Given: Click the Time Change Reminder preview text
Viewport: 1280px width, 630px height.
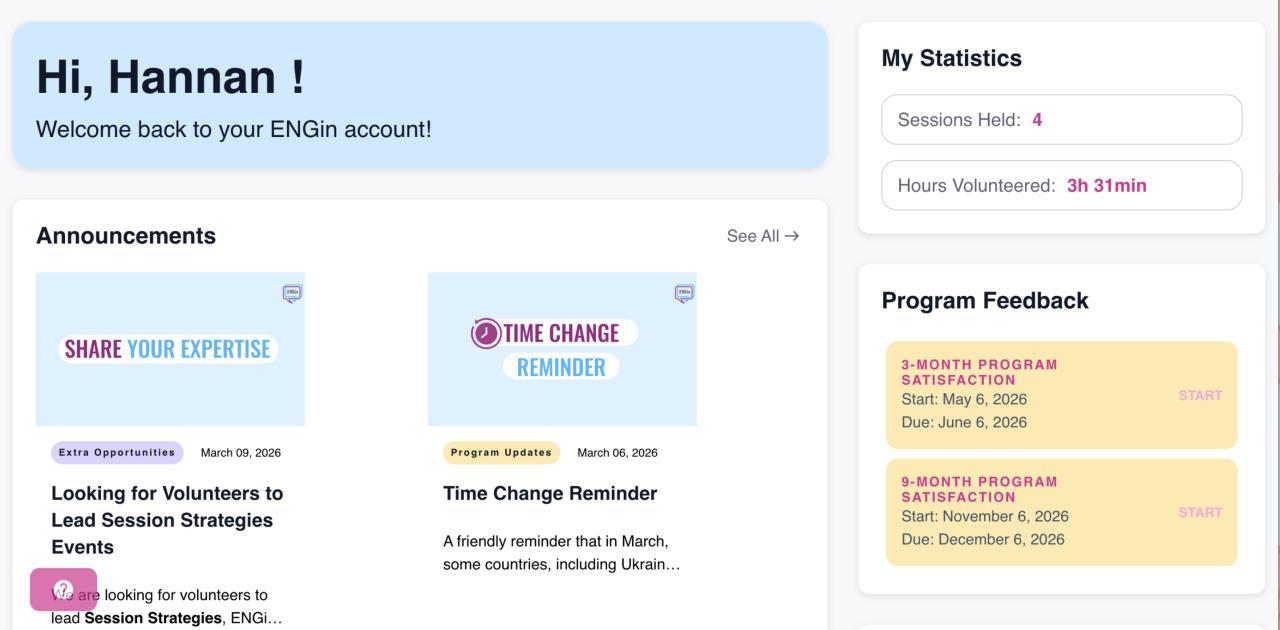Looking at the screenshot, I should coord(561,553).
